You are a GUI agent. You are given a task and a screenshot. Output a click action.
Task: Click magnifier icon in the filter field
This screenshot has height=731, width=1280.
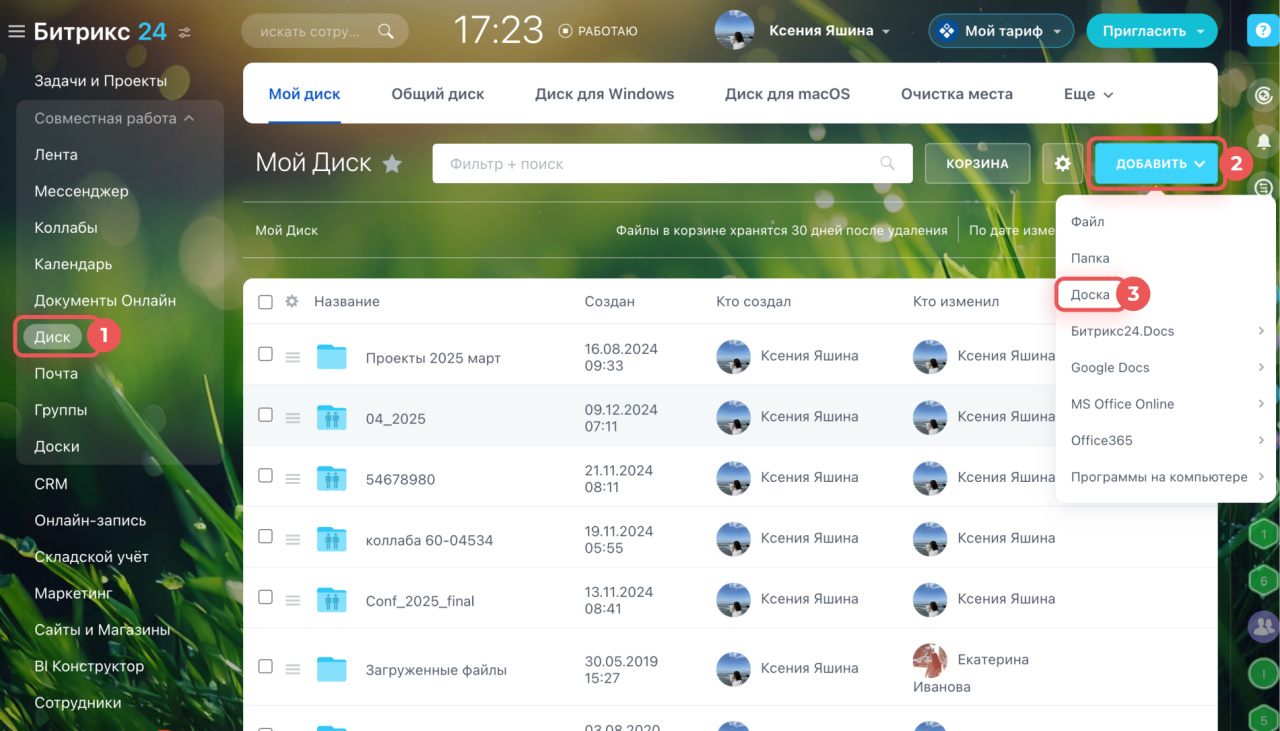pyautogui.click(x=887, y=163)
